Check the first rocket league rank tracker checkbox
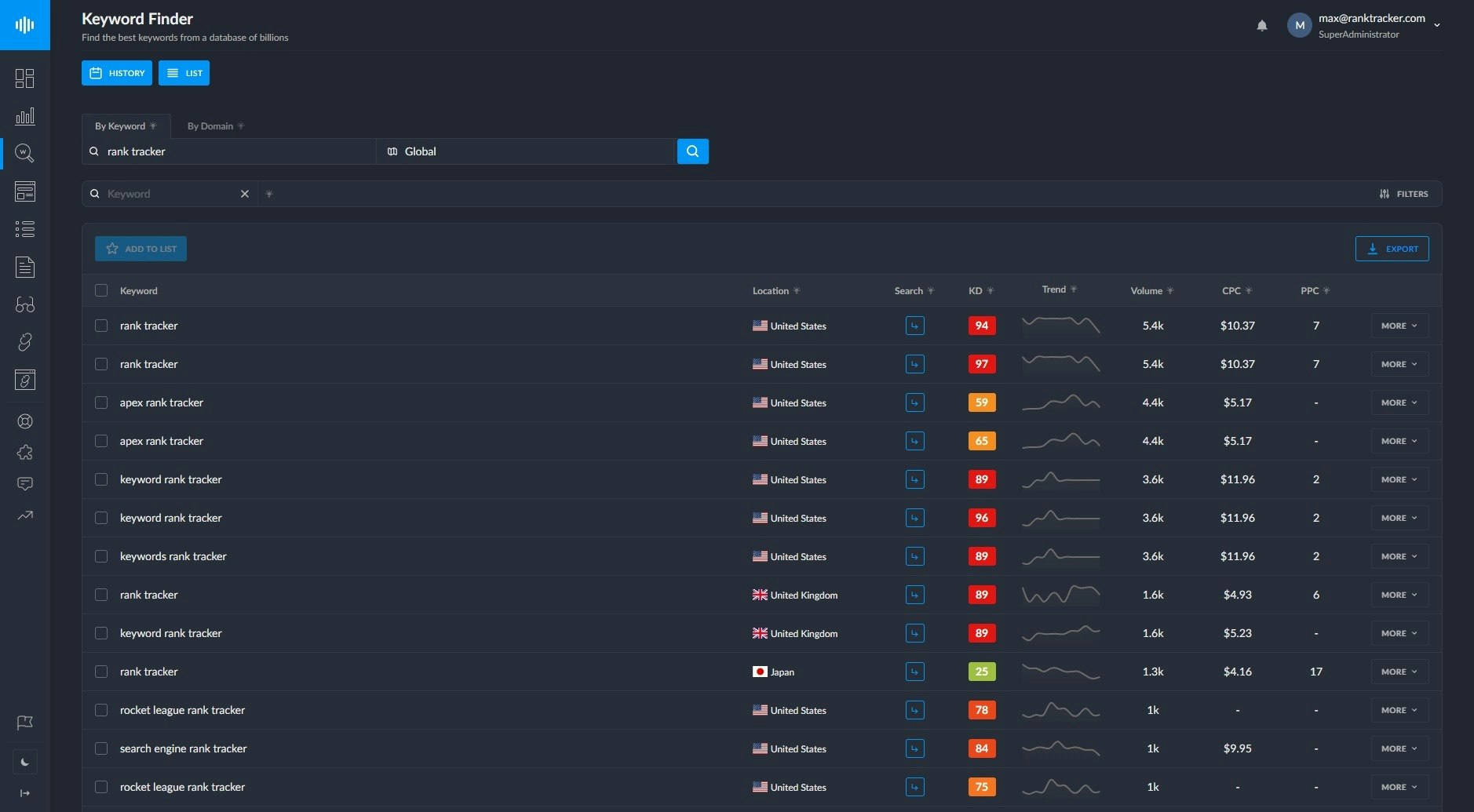The width and height of the screenshot is (1474, 812). (101, 710)
